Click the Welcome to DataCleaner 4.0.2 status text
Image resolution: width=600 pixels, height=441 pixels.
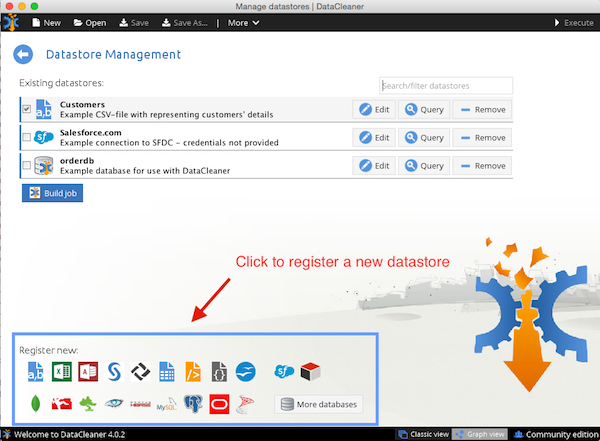69,434
